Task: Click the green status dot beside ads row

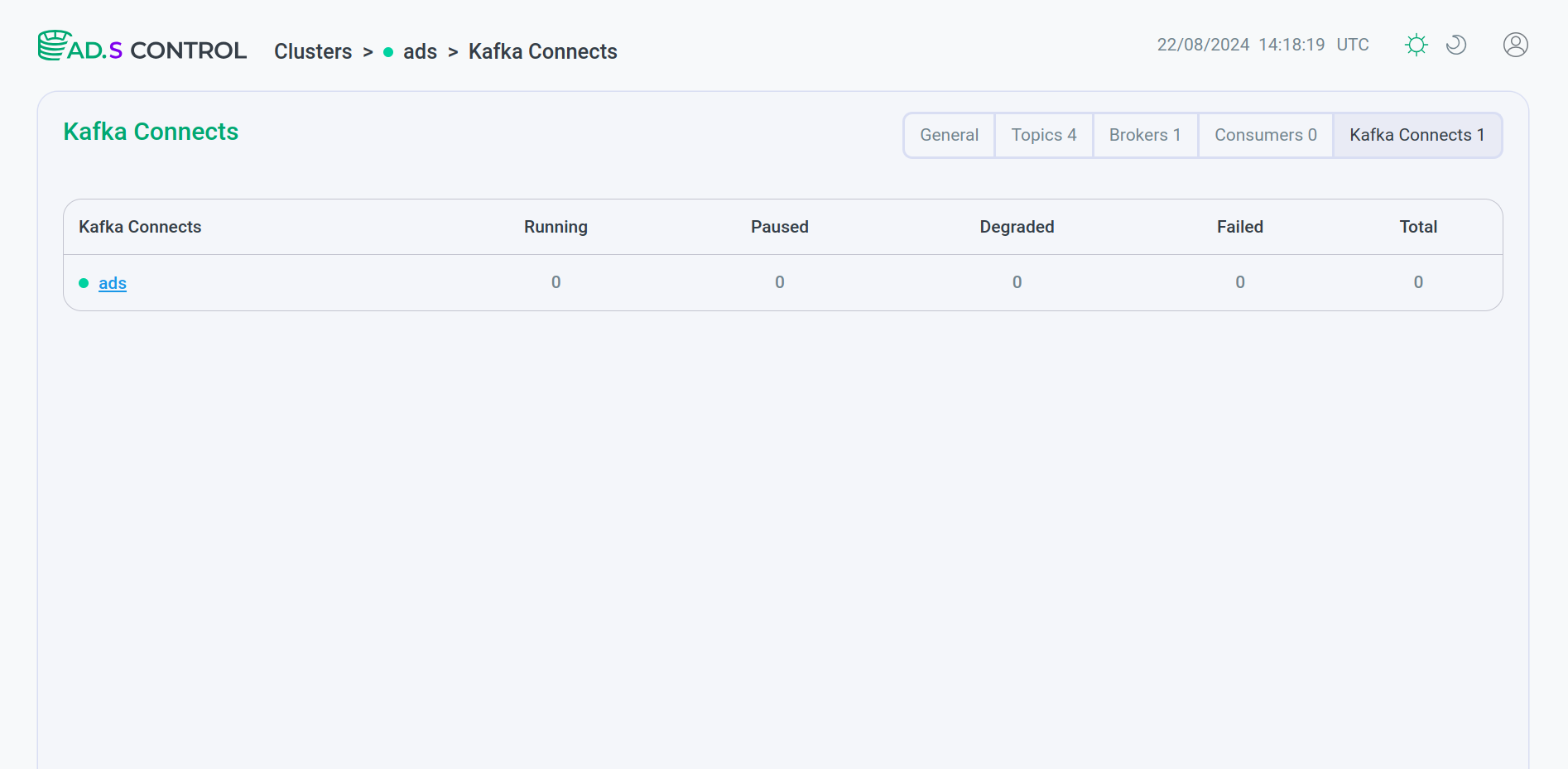Action: [84, 283]
